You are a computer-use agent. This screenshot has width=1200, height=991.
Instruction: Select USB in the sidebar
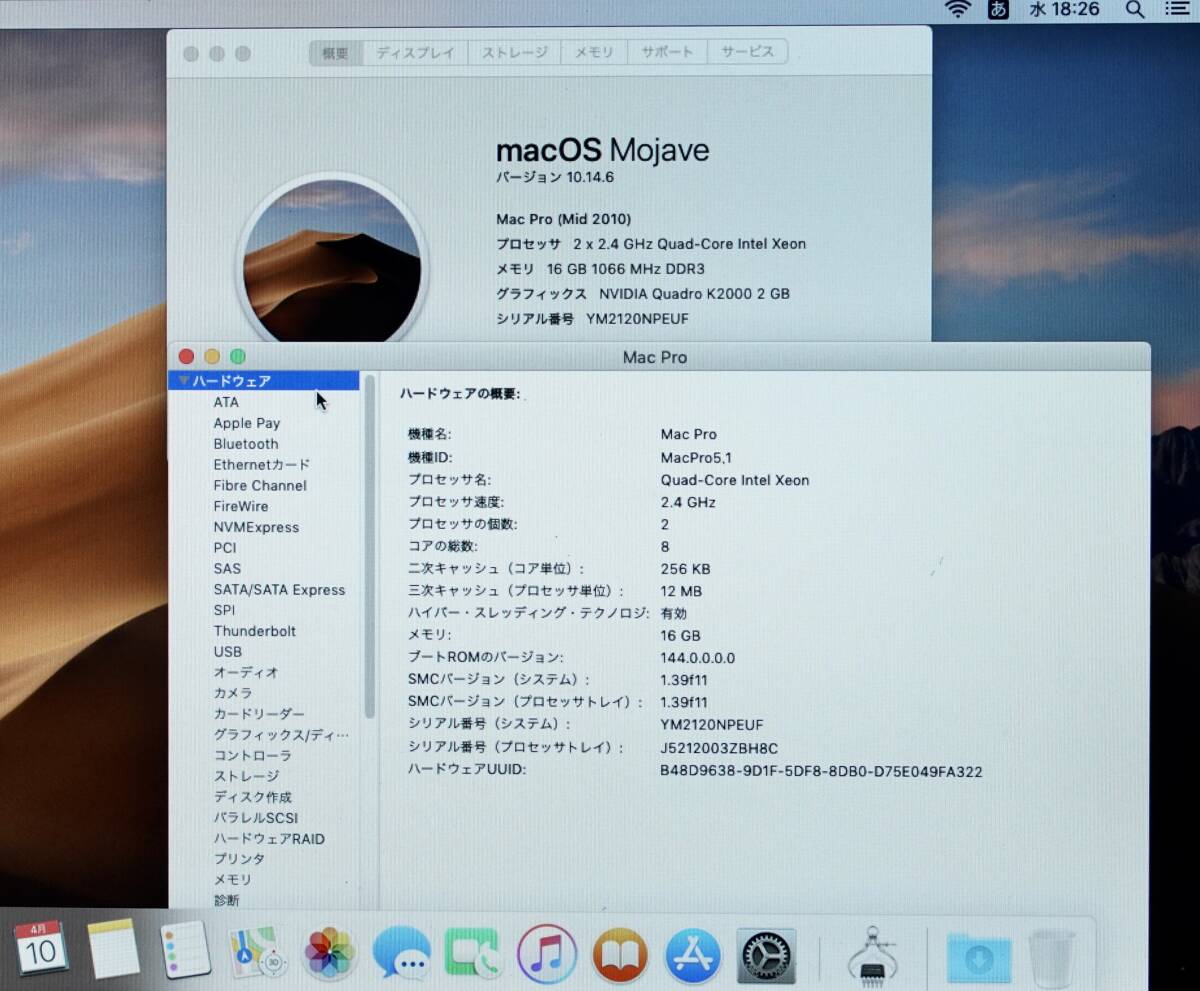[227, 651]
